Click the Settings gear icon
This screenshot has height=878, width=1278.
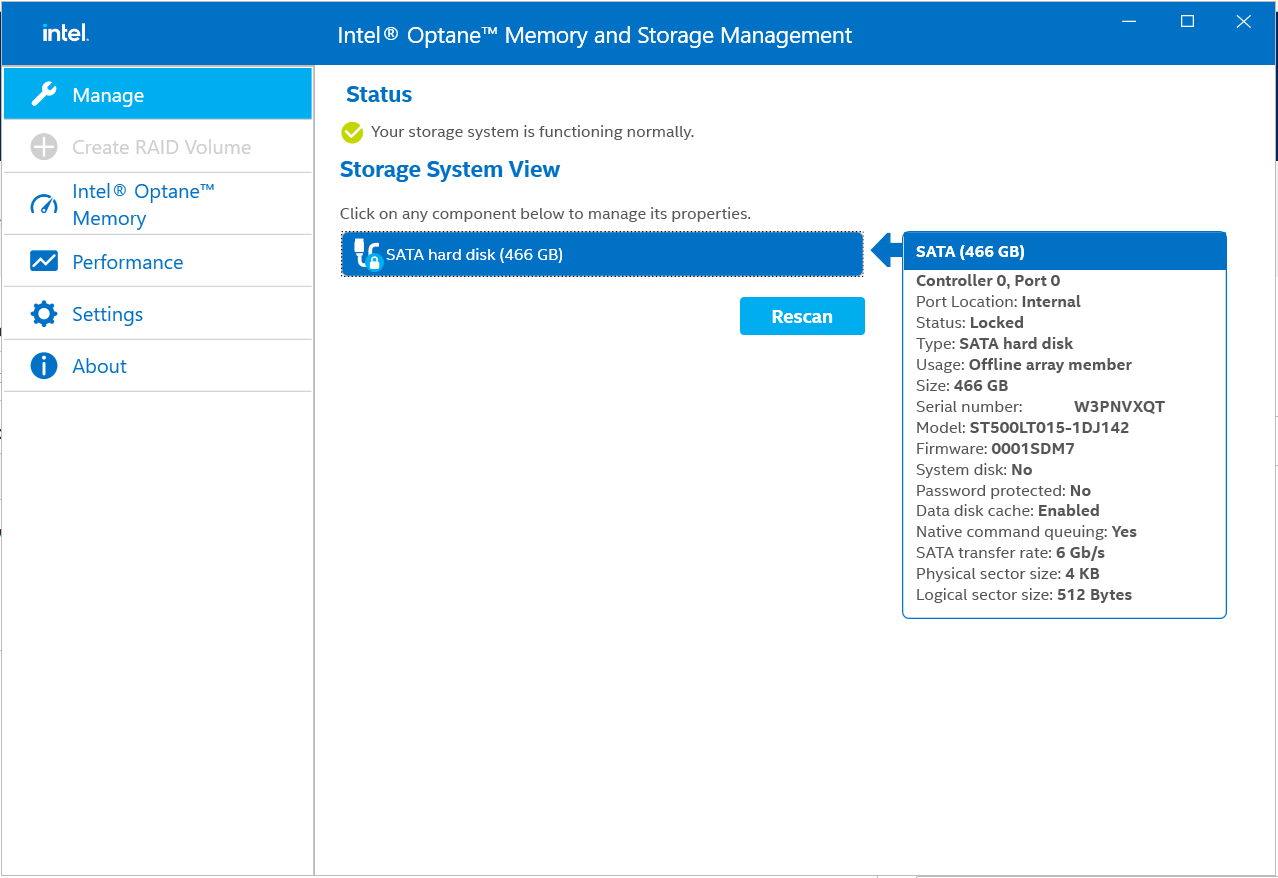click(44, 313)
